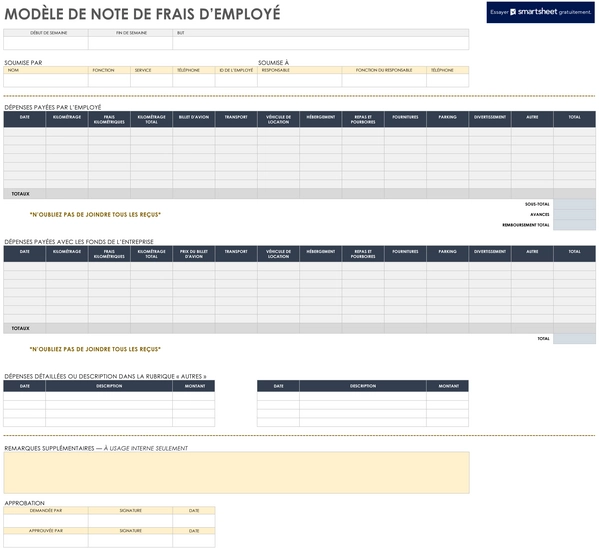This screenshot has width=599, height=549.
Task: Click the receipts reminder under employee-paid table
Action: tap(95, 215)
